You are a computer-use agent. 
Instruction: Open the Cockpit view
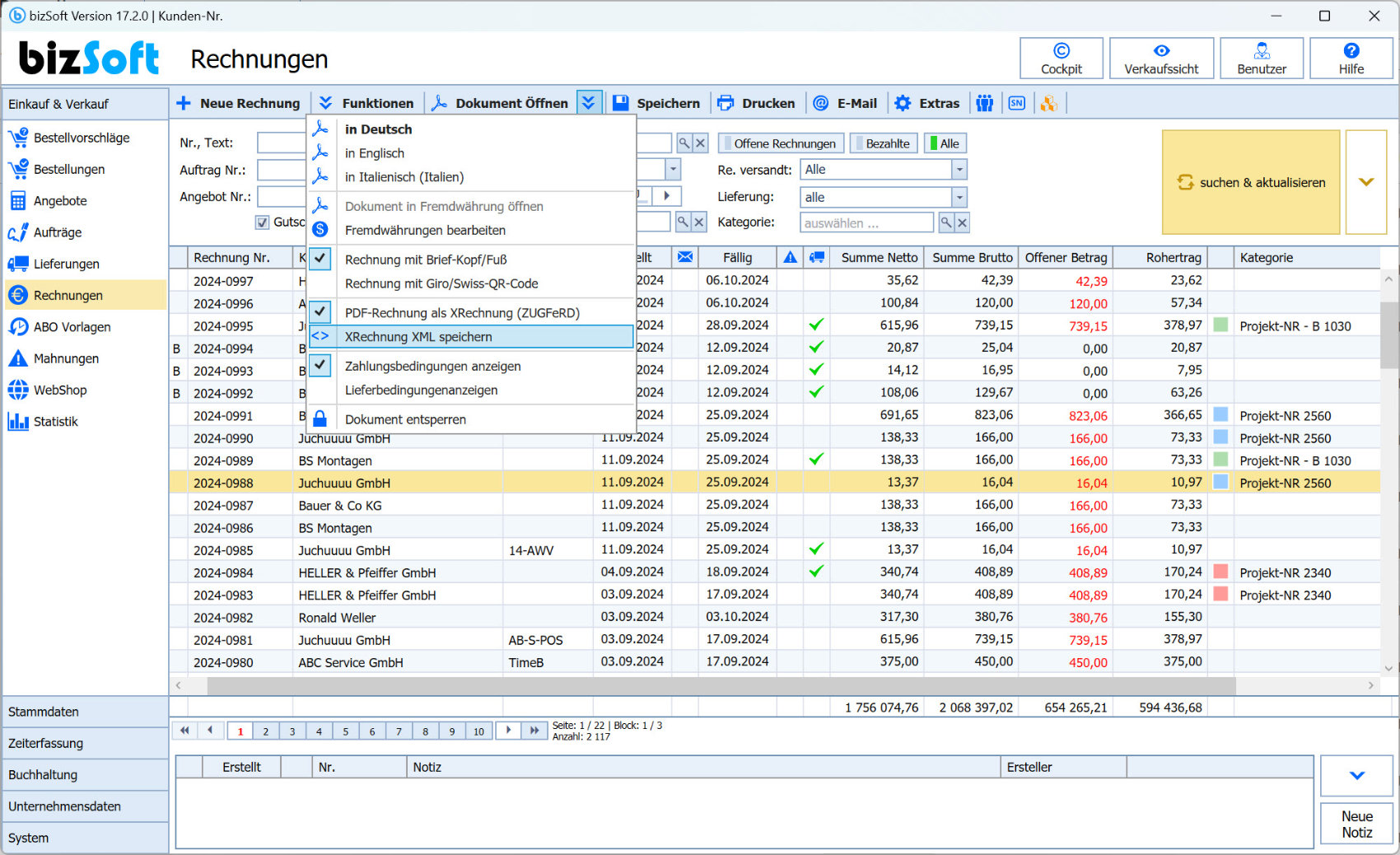click(x=1061, y=58)
